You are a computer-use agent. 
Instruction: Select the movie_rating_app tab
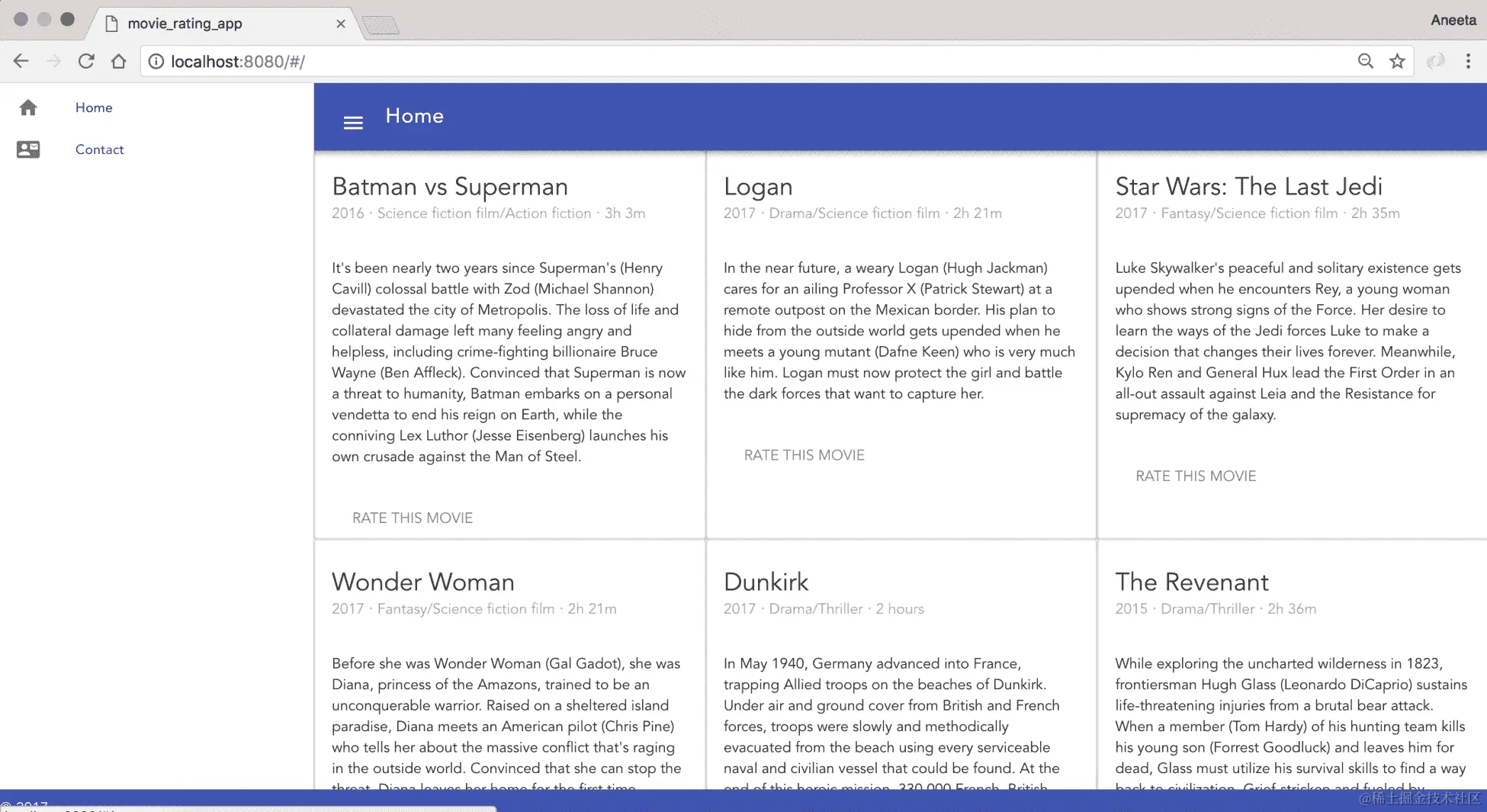(221, 24)
